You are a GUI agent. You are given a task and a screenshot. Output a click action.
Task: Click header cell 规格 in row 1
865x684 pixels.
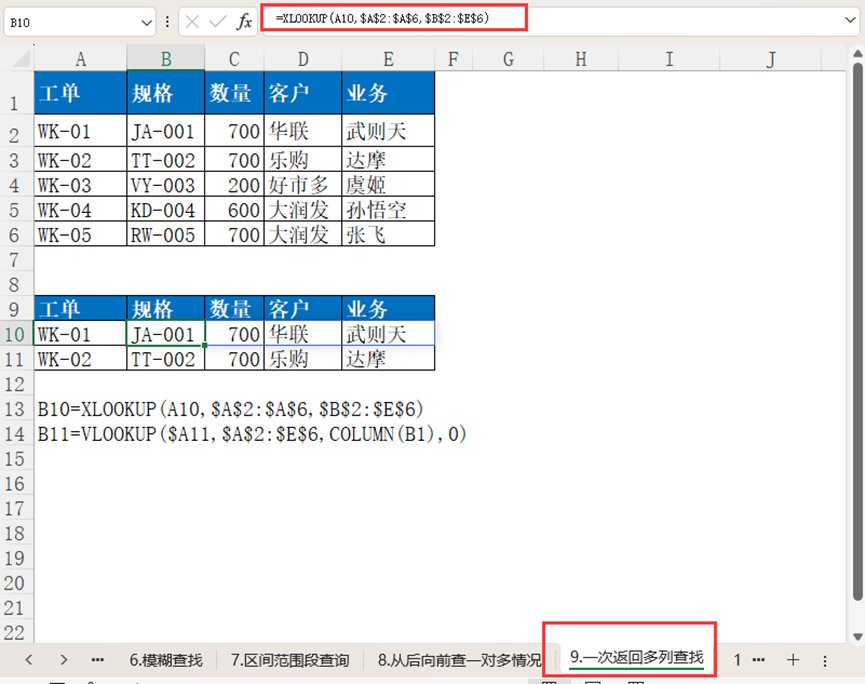(x=165, y=93)
